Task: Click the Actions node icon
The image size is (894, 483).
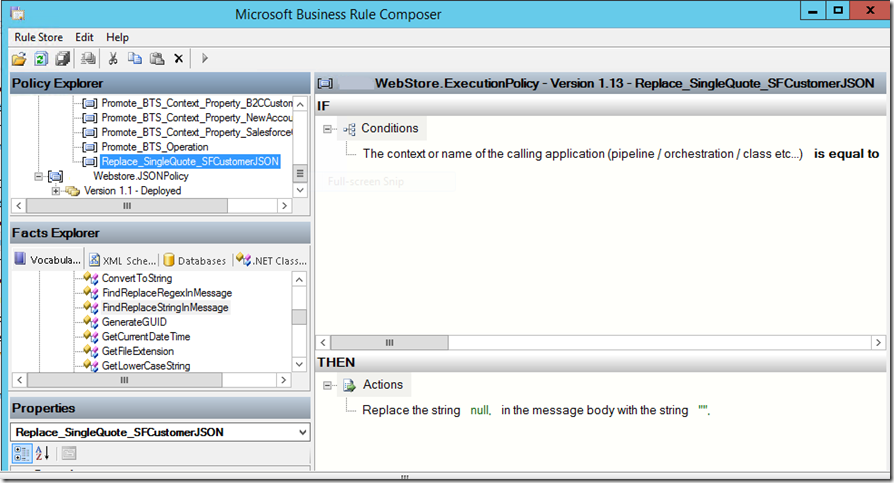Action: [x=349, y=385]
